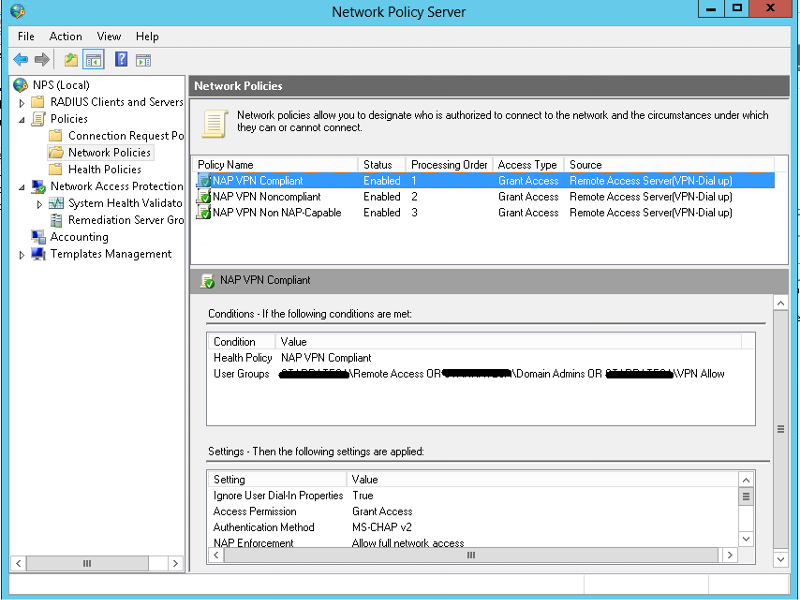The height and width of the screenshot is (600, 800).
Task: Click console tree horizontal scrollbar thumb
Action: click(87, 563)
